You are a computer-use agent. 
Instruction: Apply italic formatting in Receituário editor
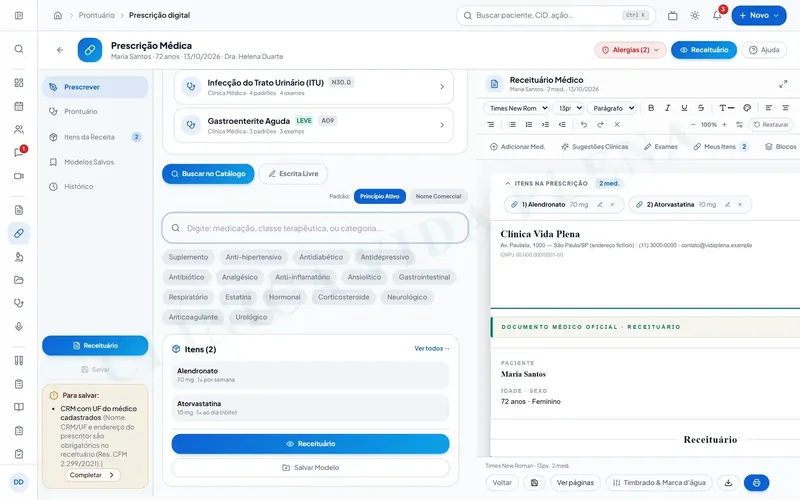(x=667, y=108)
